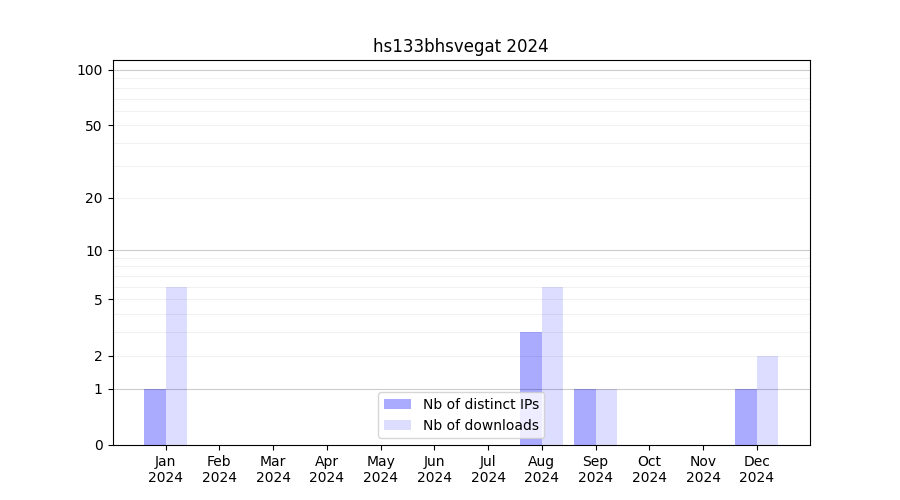Click the 'Feb 2024' x-axis label
This screenshot has height=500, width=900.
[x=219, y=469]
